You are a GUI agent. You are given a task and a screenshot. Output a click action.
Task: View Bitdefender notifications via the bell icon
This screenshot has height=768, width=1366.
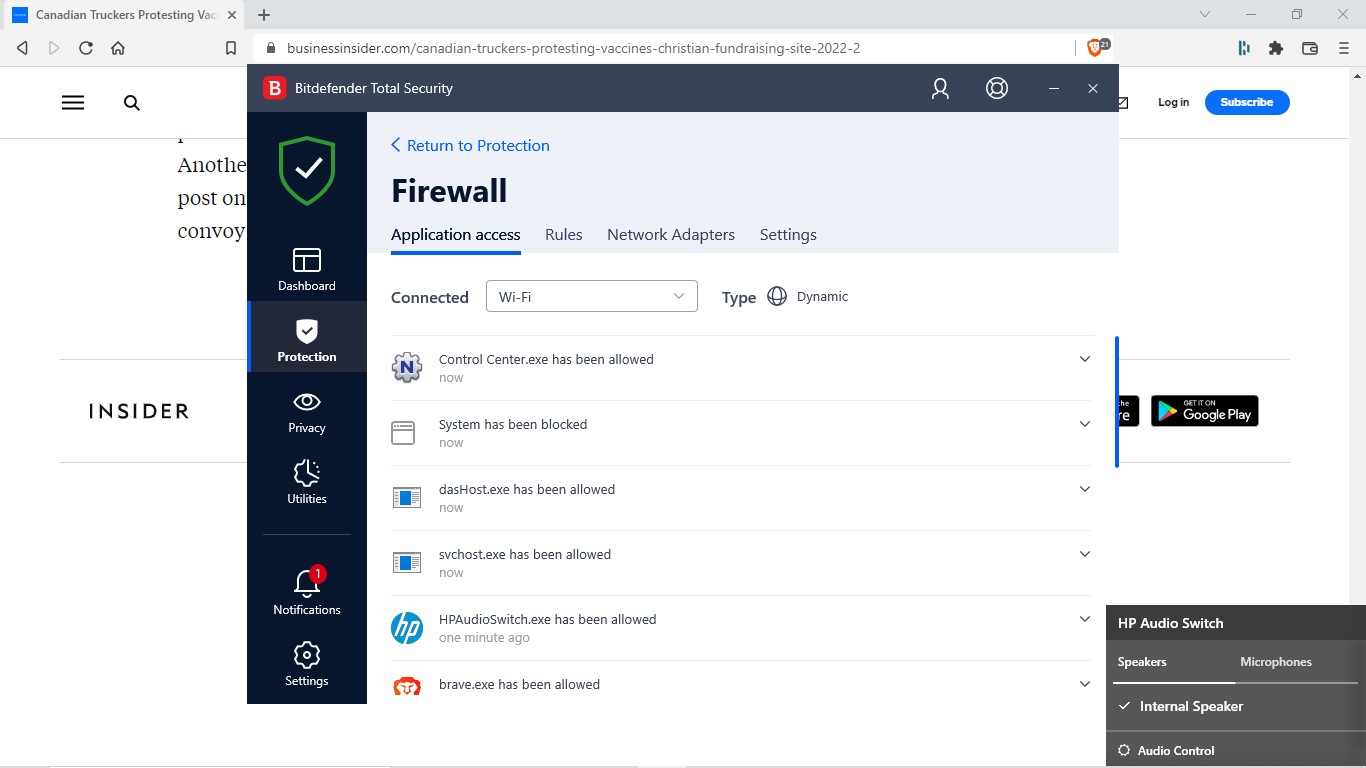(x=306, y=589)
